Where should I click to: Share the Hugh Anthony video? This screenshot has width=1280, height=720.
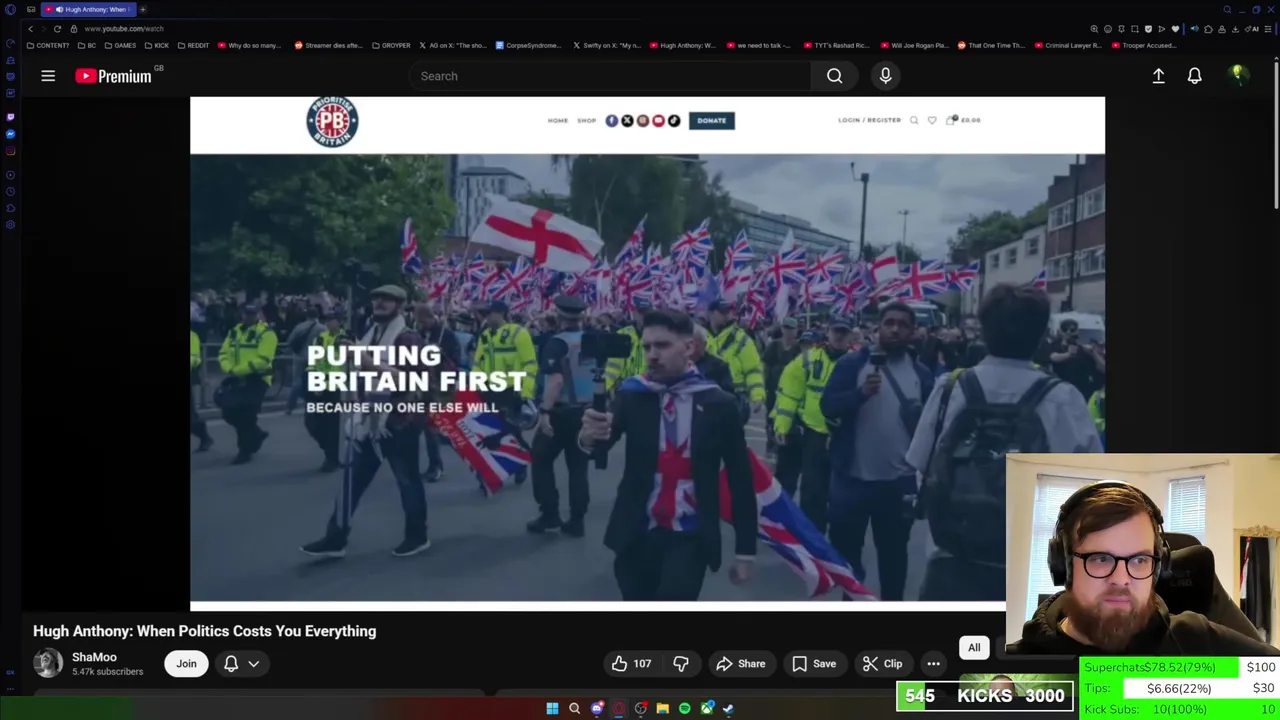click(741, 664)
